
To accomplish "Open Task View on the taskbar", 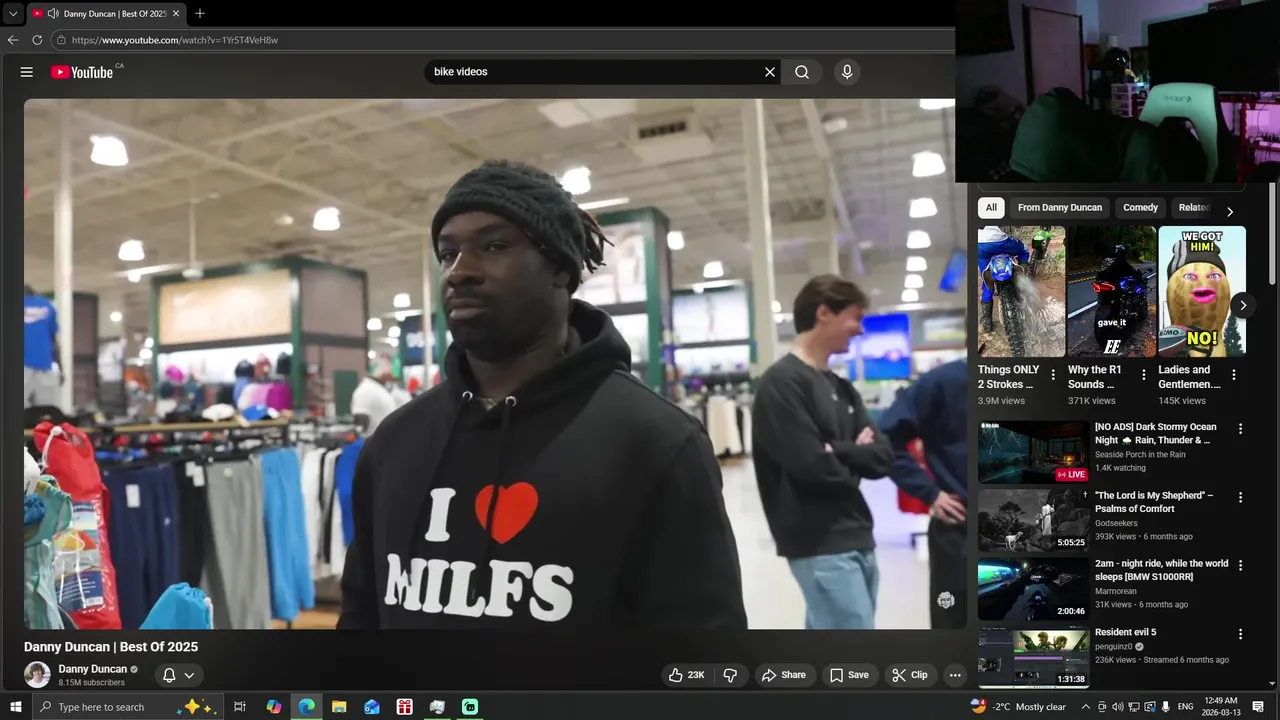I will tap(240, 707).
